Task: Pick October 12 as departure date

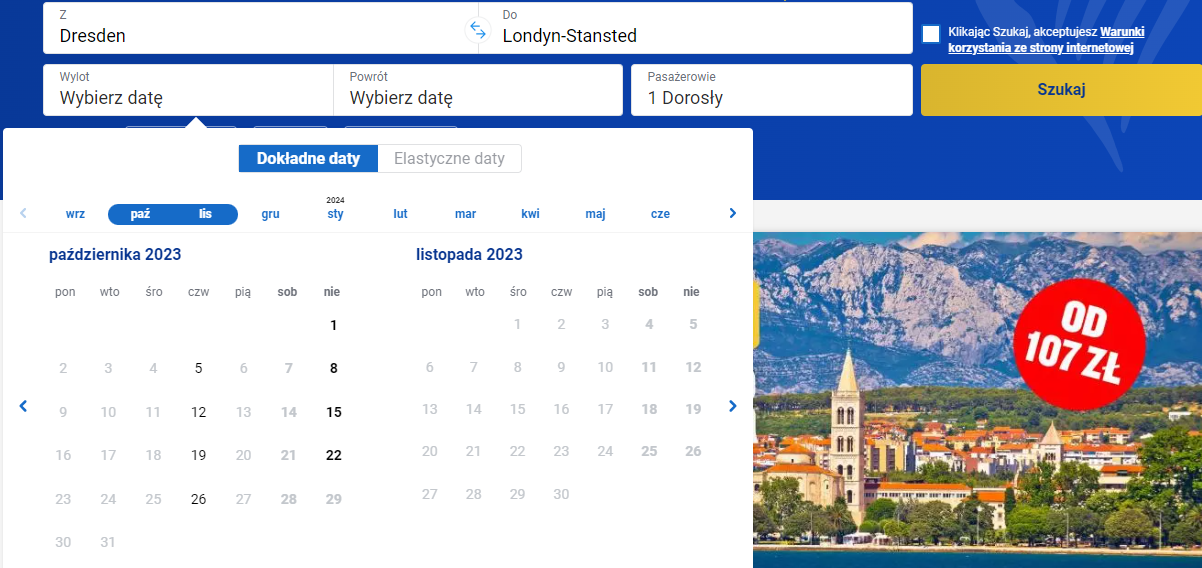Action: click(x=198, y=412)
